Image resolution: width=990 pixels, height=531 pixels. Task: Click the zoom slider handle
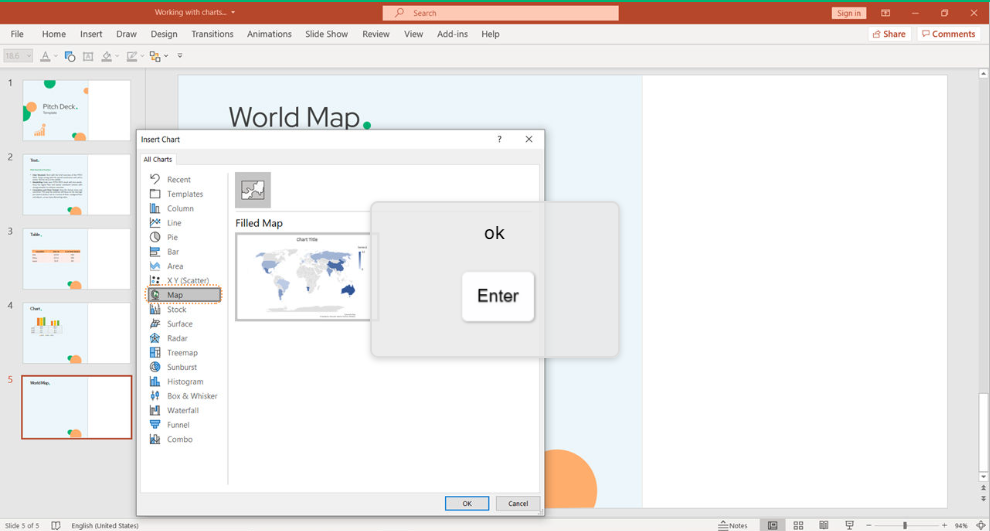click(x=905, y=525)
